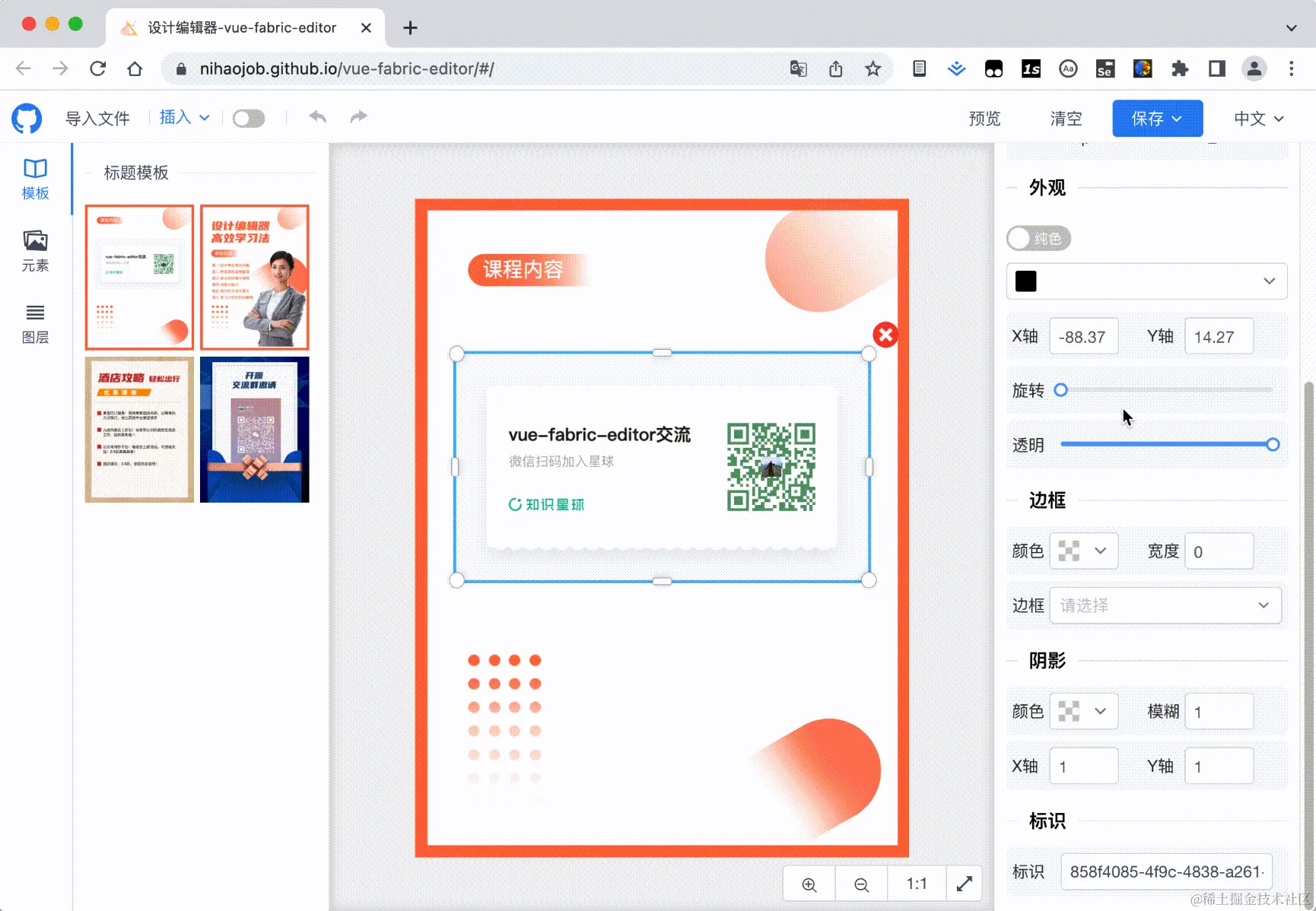Click the redo arrow icon
This screenshot has height=911, width=1316.
click(x=358, y=117)
